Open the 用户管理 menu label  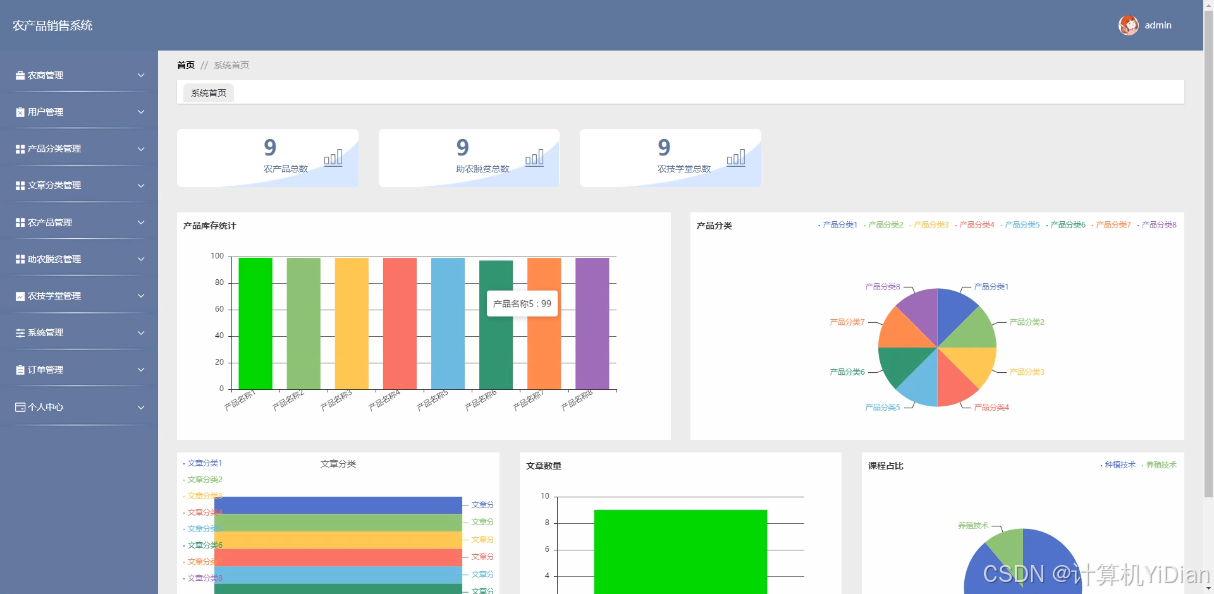[x=45, y=112]
